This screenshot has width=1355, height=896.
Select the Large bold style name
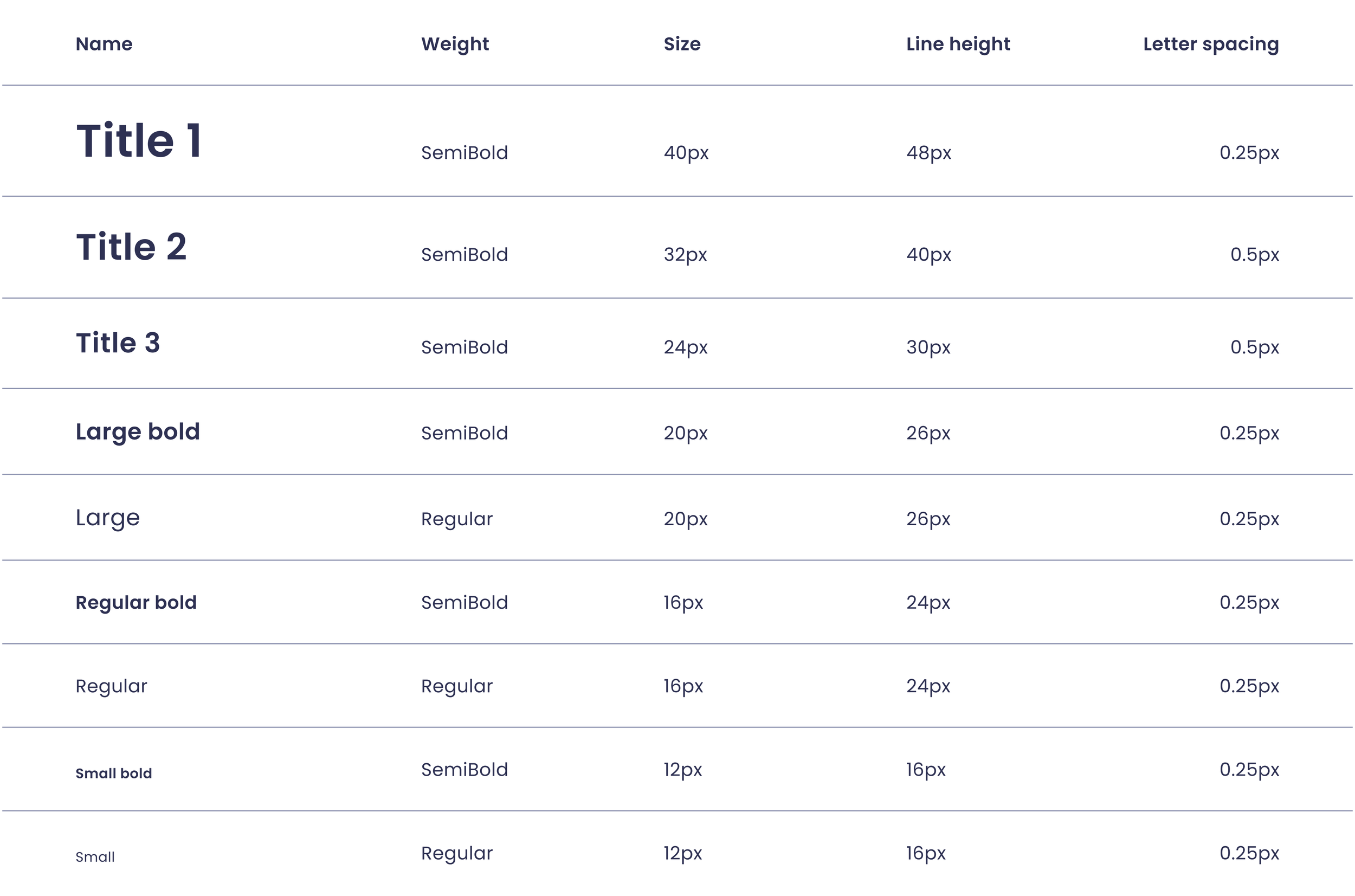[138, 432]
